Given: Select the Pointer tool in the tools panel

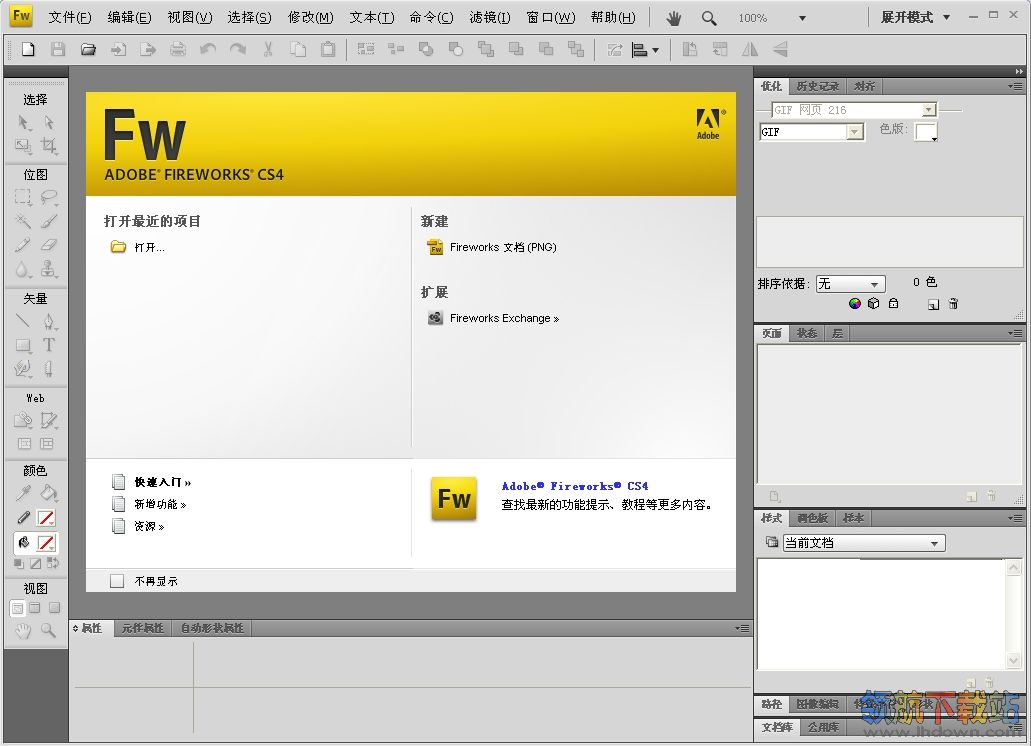Looking at the screenshot, I should tap(24, 123).
